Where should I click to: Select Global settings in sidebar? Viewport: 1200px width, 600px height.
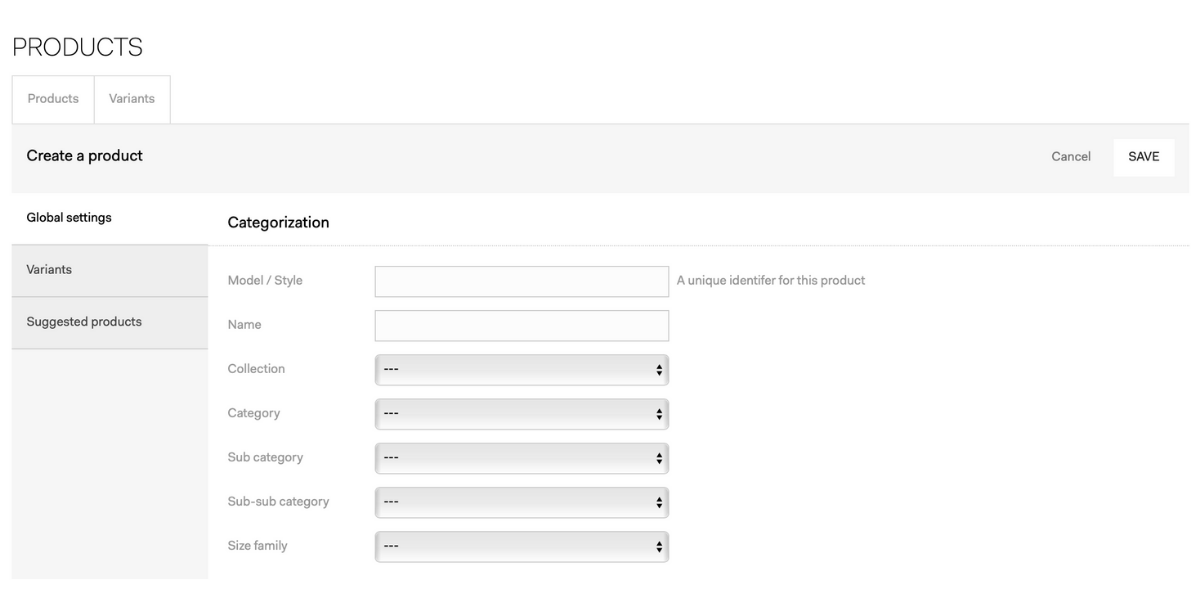[110, 218]
